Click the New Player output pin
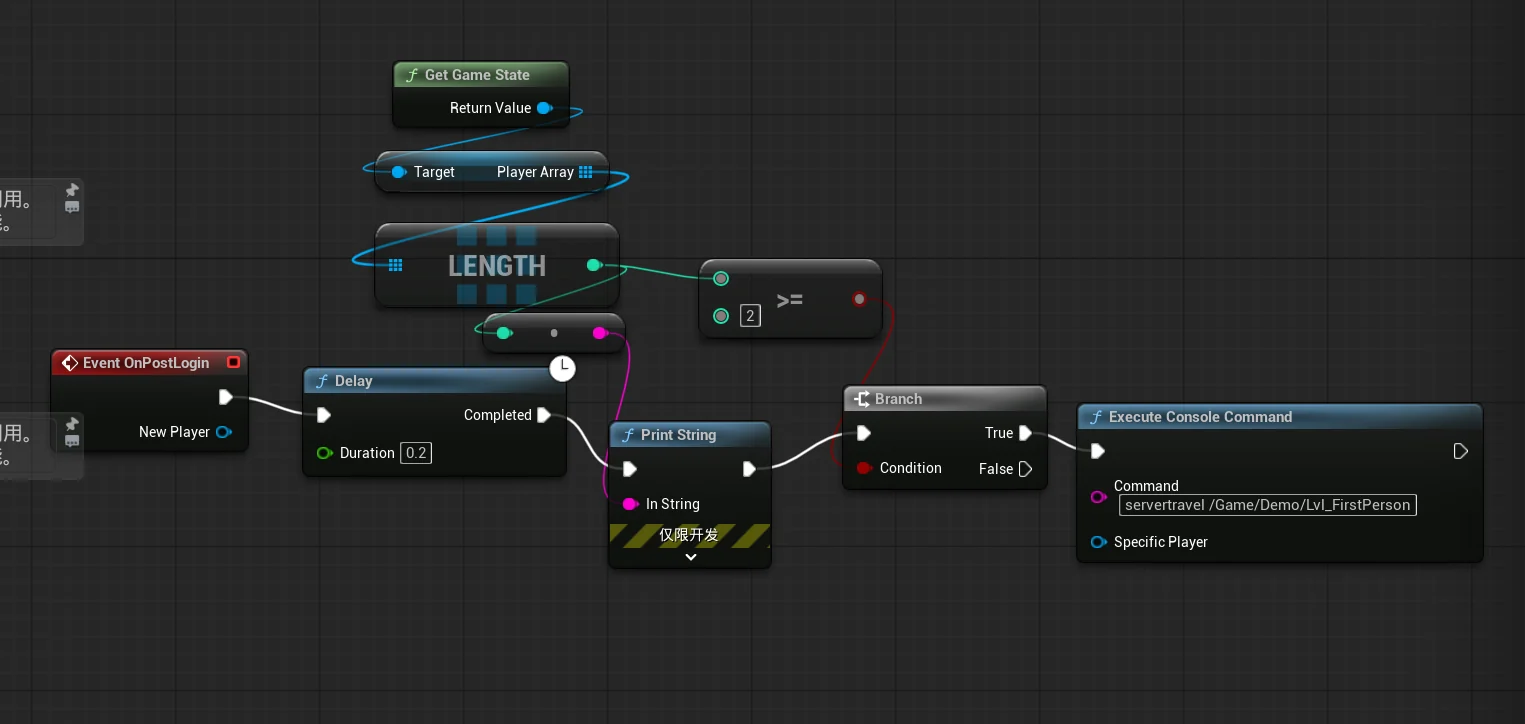The image size is (1525, 724). click(x=223, y=432)
